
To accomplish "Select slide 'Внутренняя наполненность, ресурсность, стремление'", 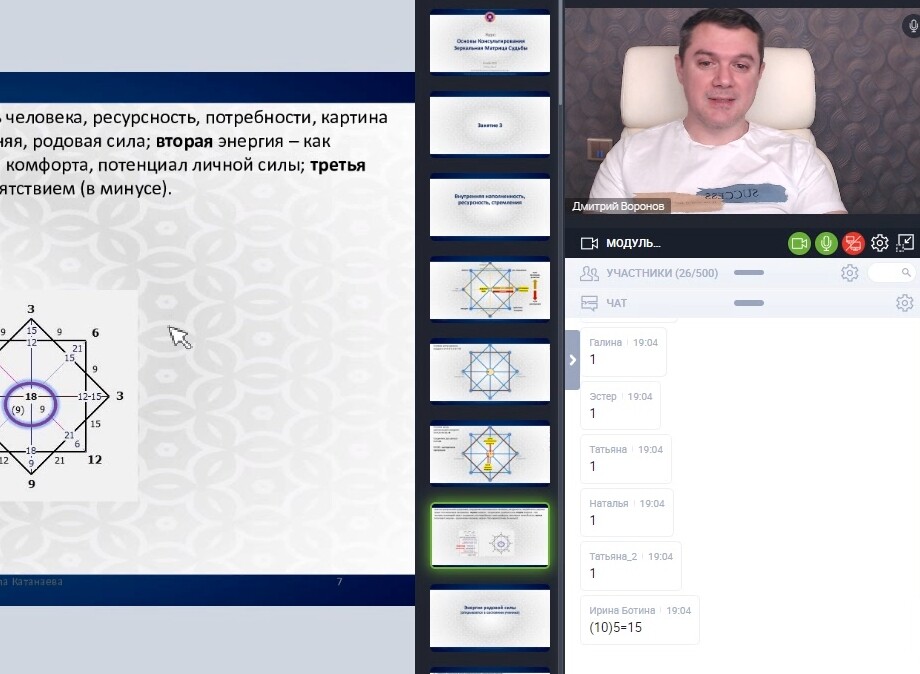I will pos(489,206).
